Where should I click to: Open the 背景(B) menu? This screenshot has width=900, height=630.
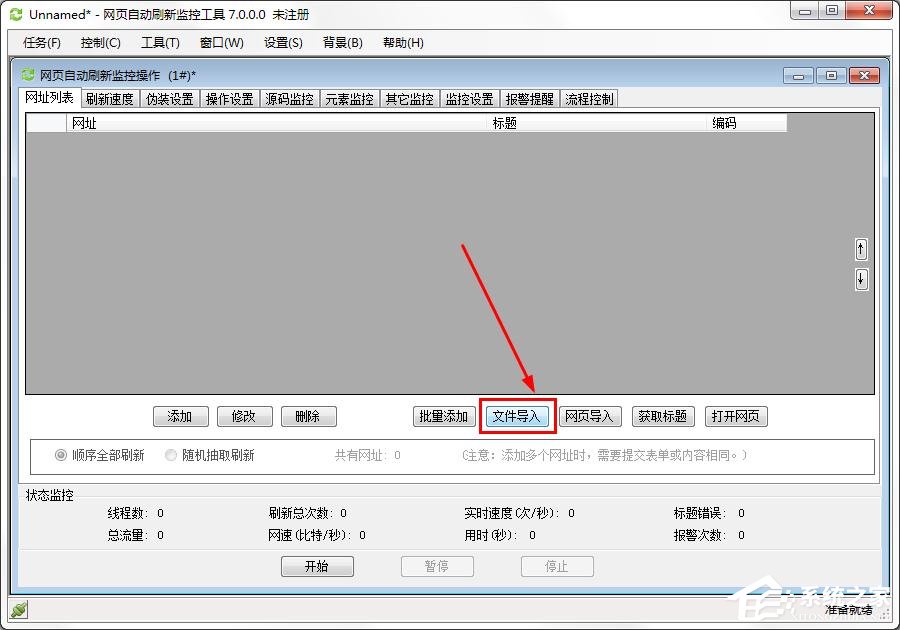click(343, 42)
